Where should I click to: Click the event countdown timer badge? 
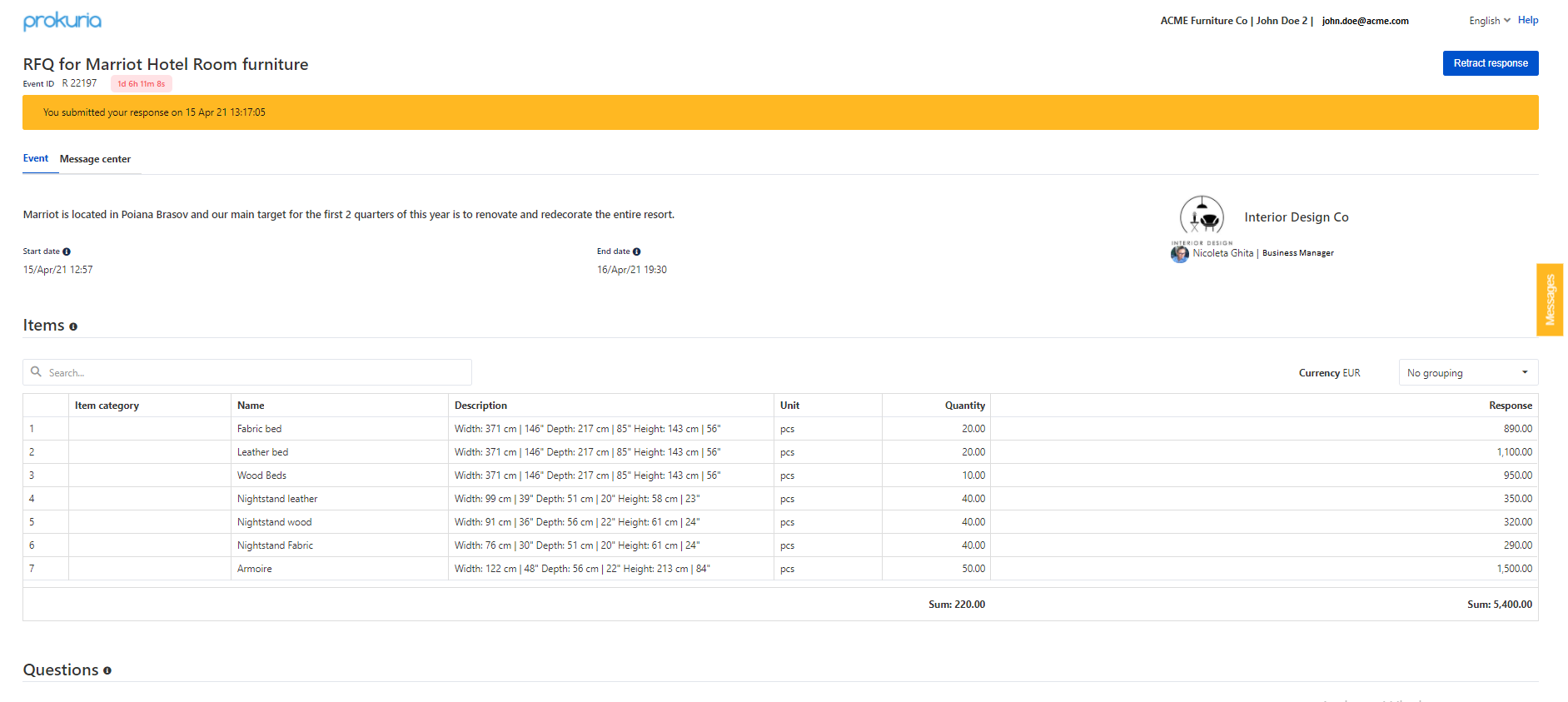(x=142, y=84)
